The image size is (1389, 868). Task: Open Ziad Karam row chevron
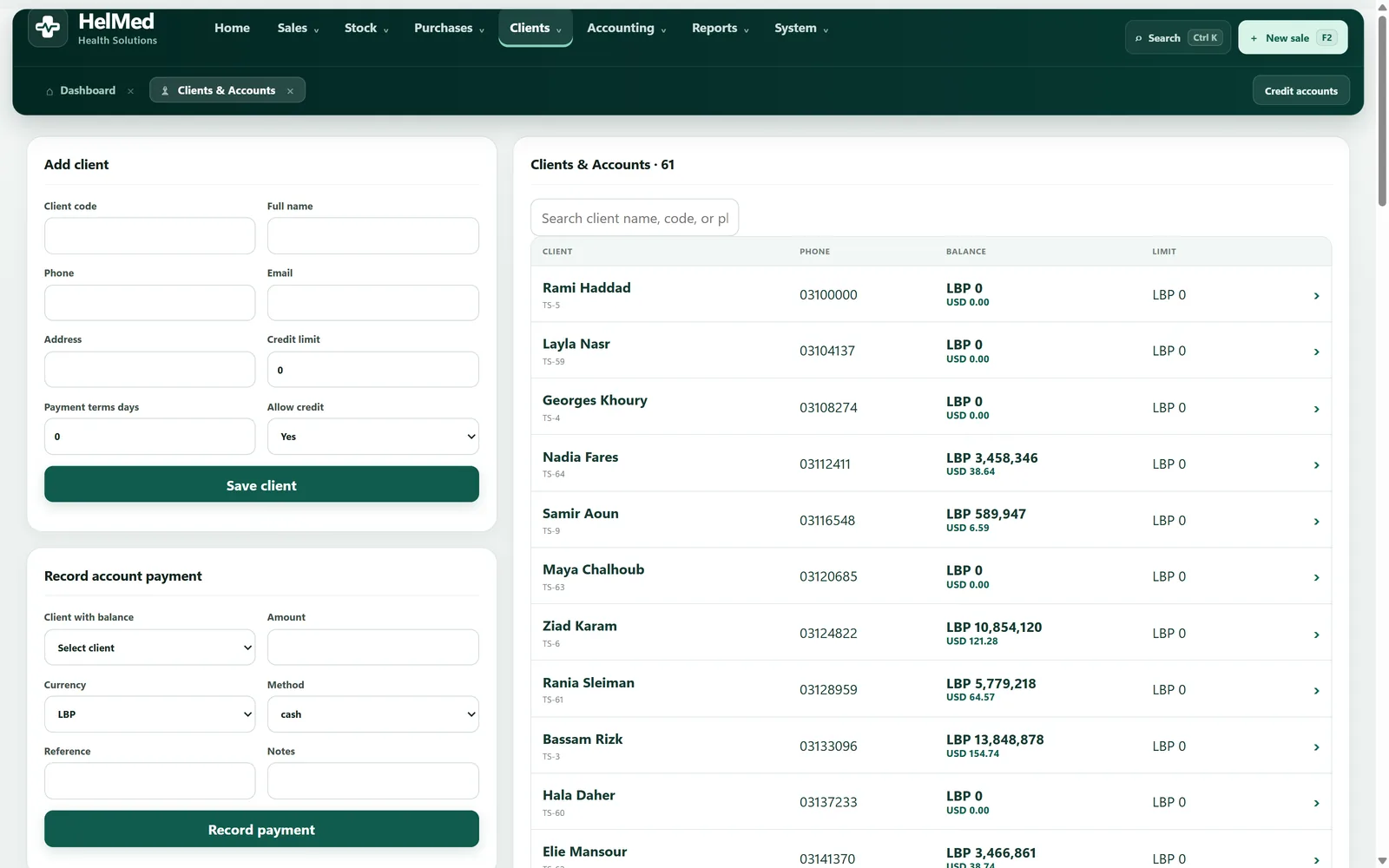[x=1316, y=635]
